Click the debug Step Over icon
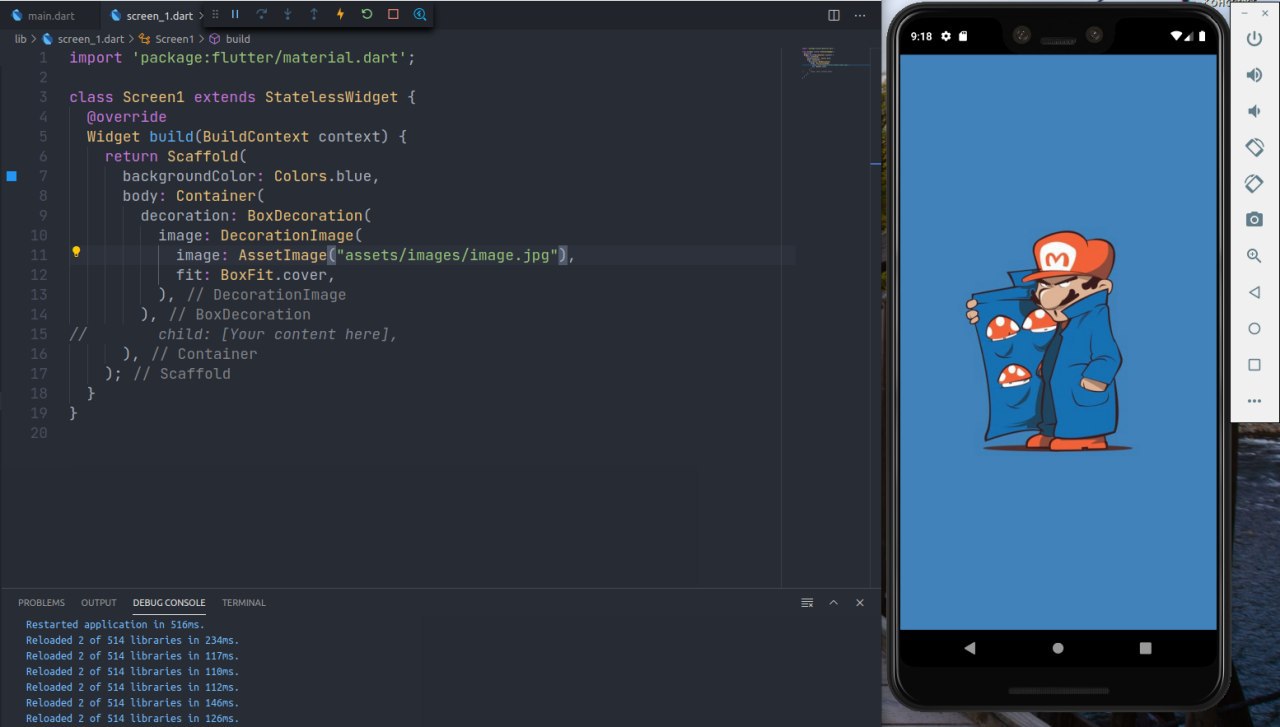Viewport: 1280px width, 727px height. click(261, 15)
